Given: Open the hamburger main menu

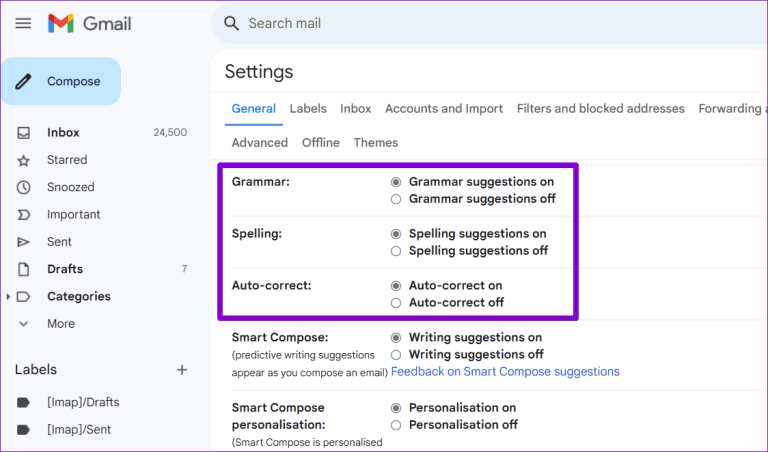Looking at the screenshot, I should click(x=23, y=23).
